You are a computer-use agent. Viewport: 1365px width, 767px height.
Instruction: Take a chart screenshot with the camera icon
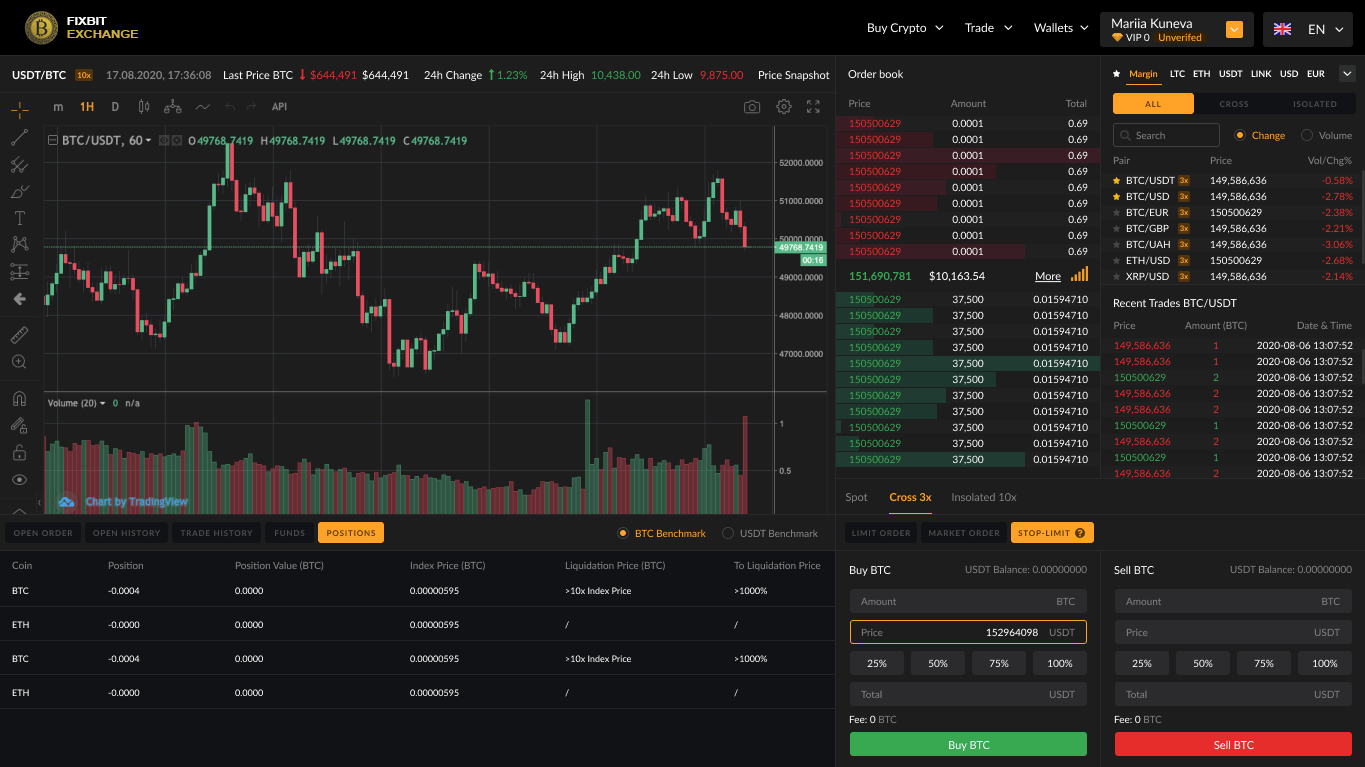[752, 106]
